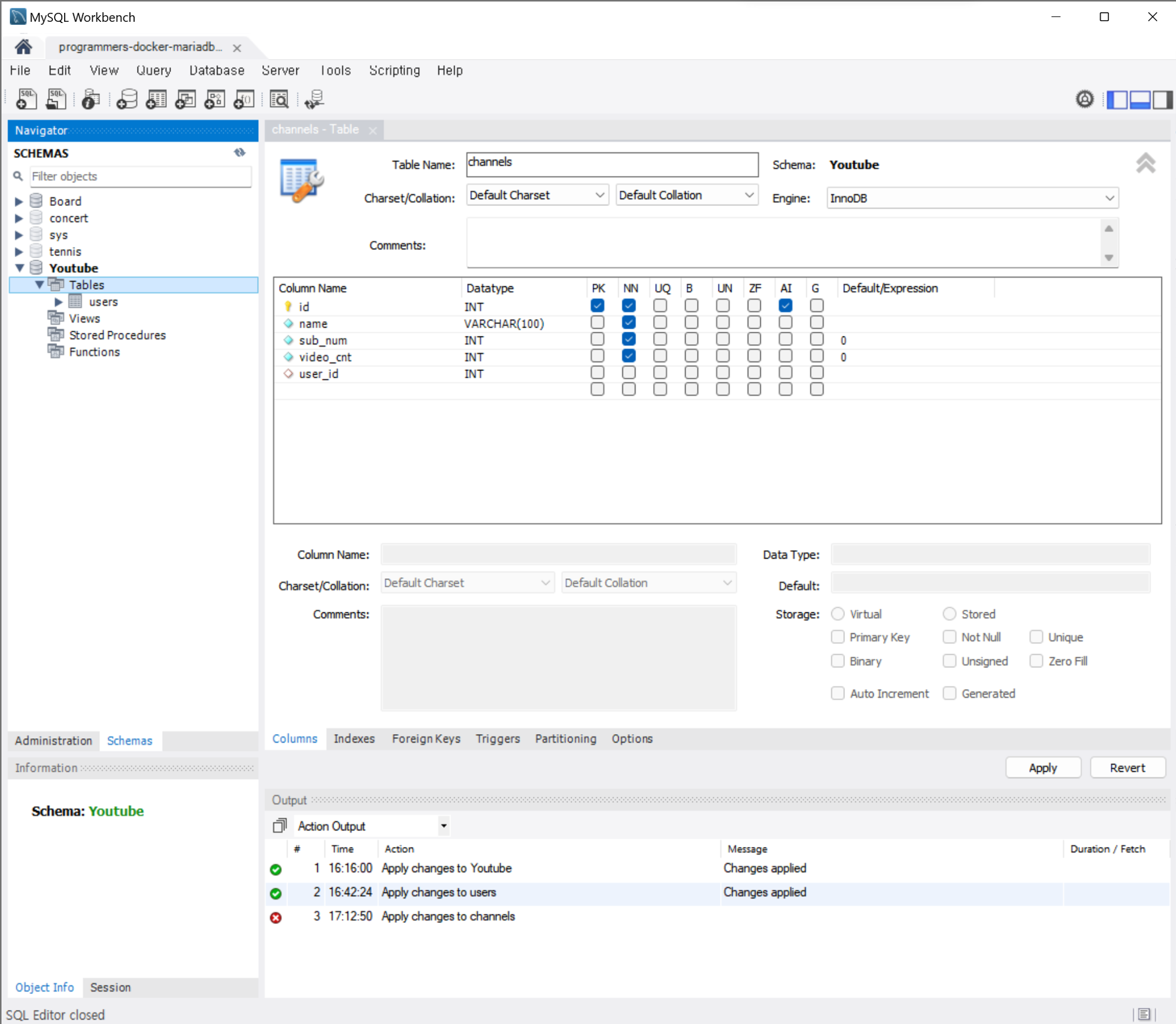Toggle PK checkbox for id column
This screenshot has height=1024, width=1176.
597,306
